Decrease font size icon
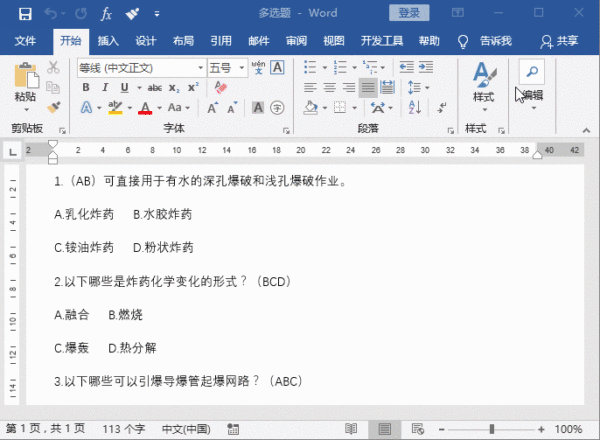 [232, 108]
